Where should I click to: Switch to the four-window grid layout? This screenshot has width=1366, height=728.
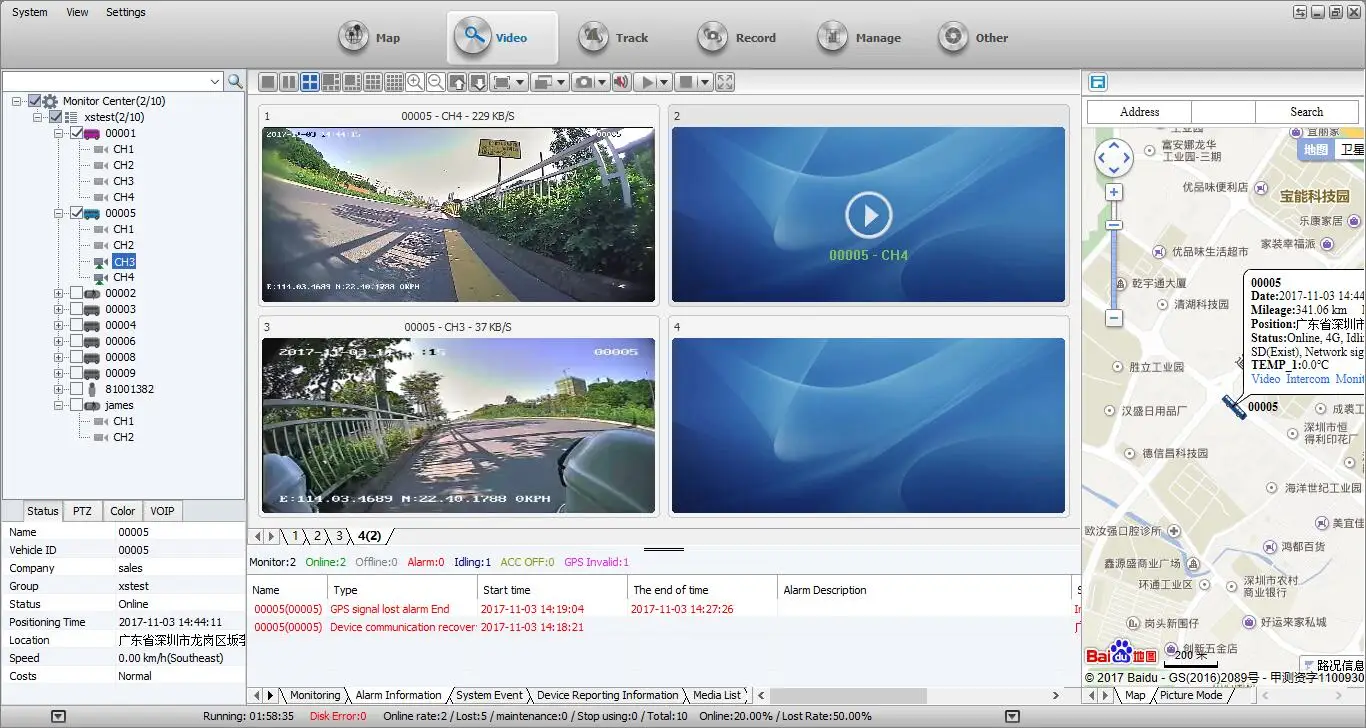310,82
